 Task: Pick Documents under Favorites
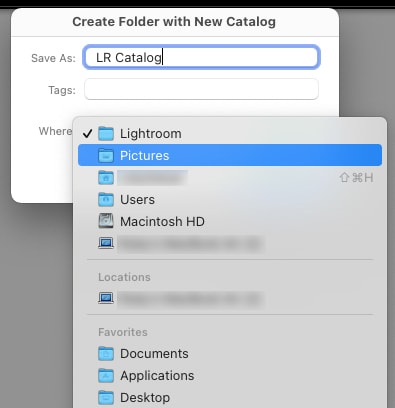(230, 354)
